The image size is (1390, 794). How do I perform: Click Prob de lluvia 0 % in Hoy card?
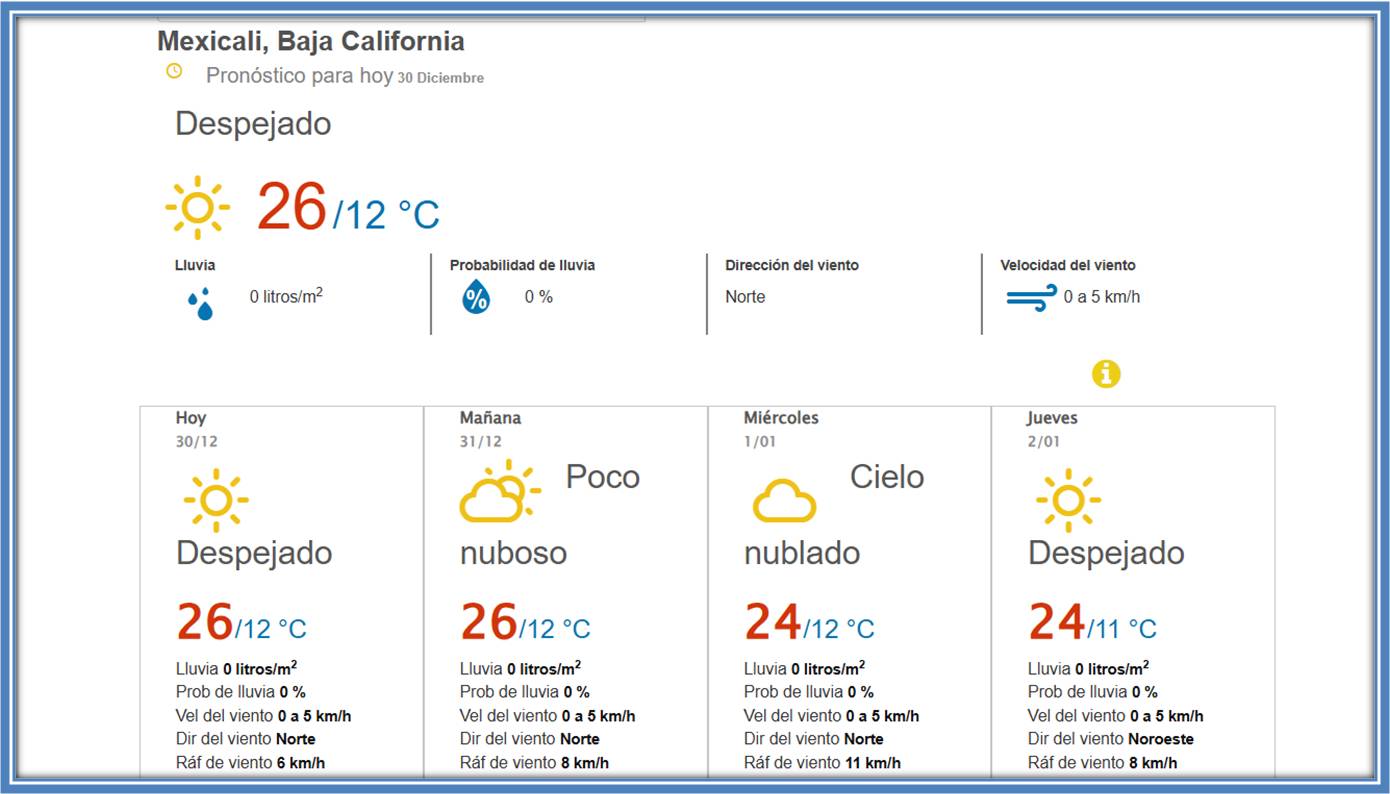[x=241, y=692]
